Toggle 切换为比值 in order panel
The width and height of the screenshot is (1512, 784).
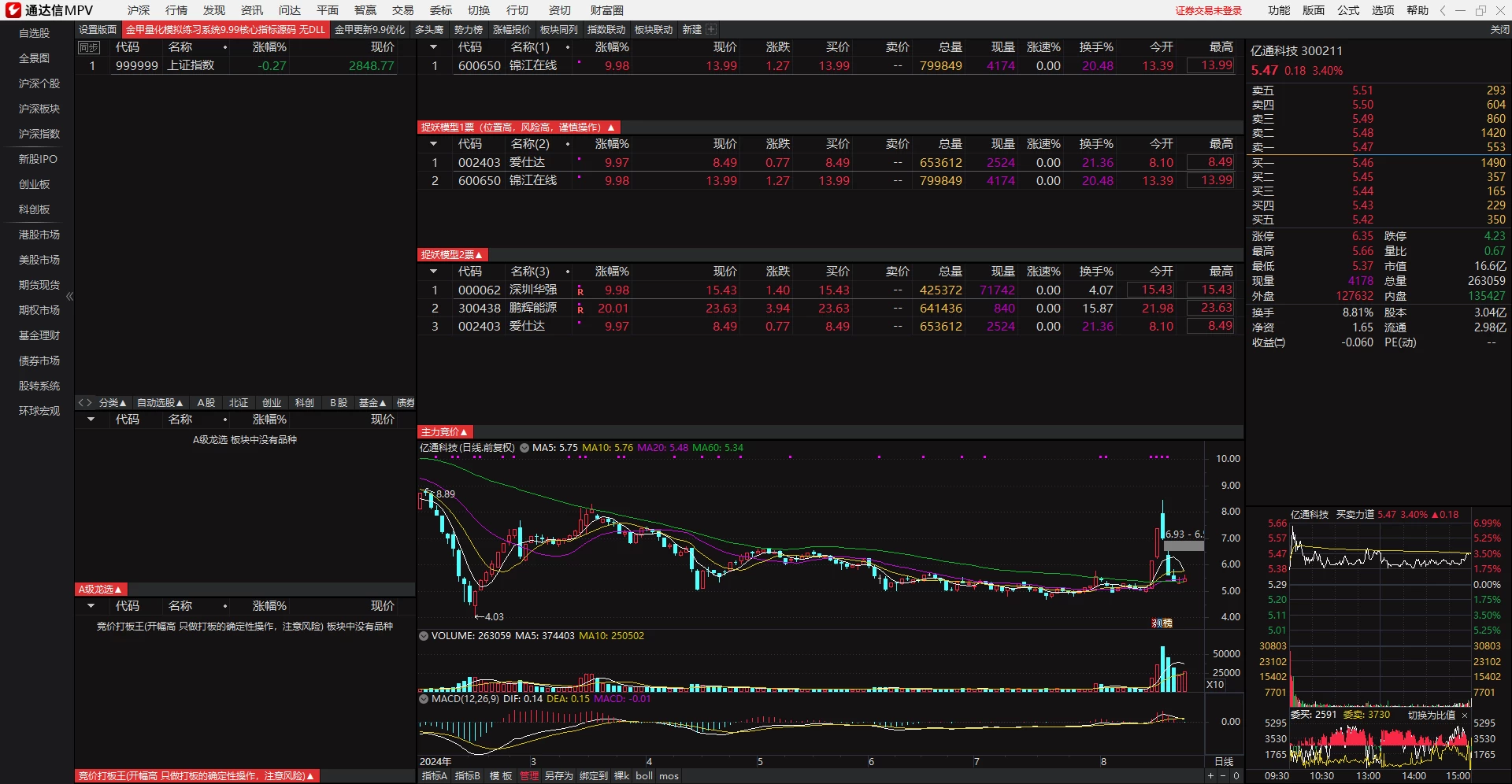[1431, 716]
